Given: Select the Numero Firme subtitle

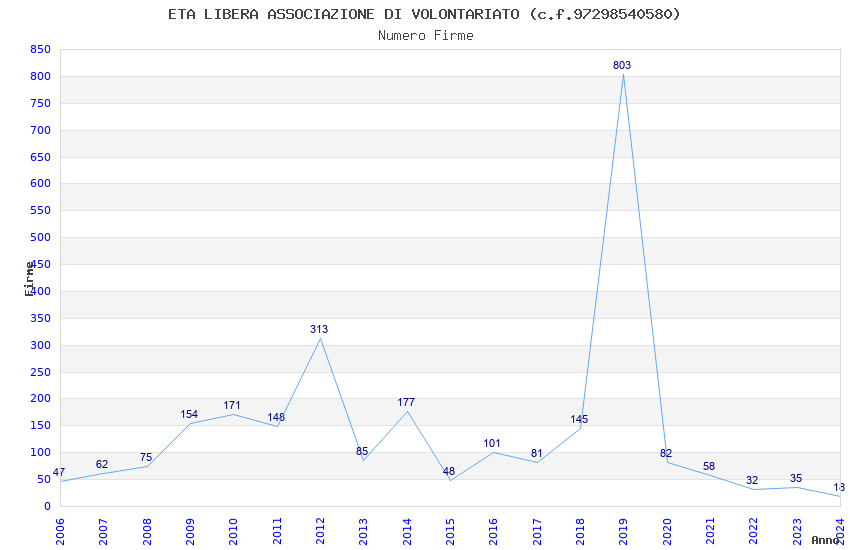Looking at the screenshot, I should tap(426, 36).
